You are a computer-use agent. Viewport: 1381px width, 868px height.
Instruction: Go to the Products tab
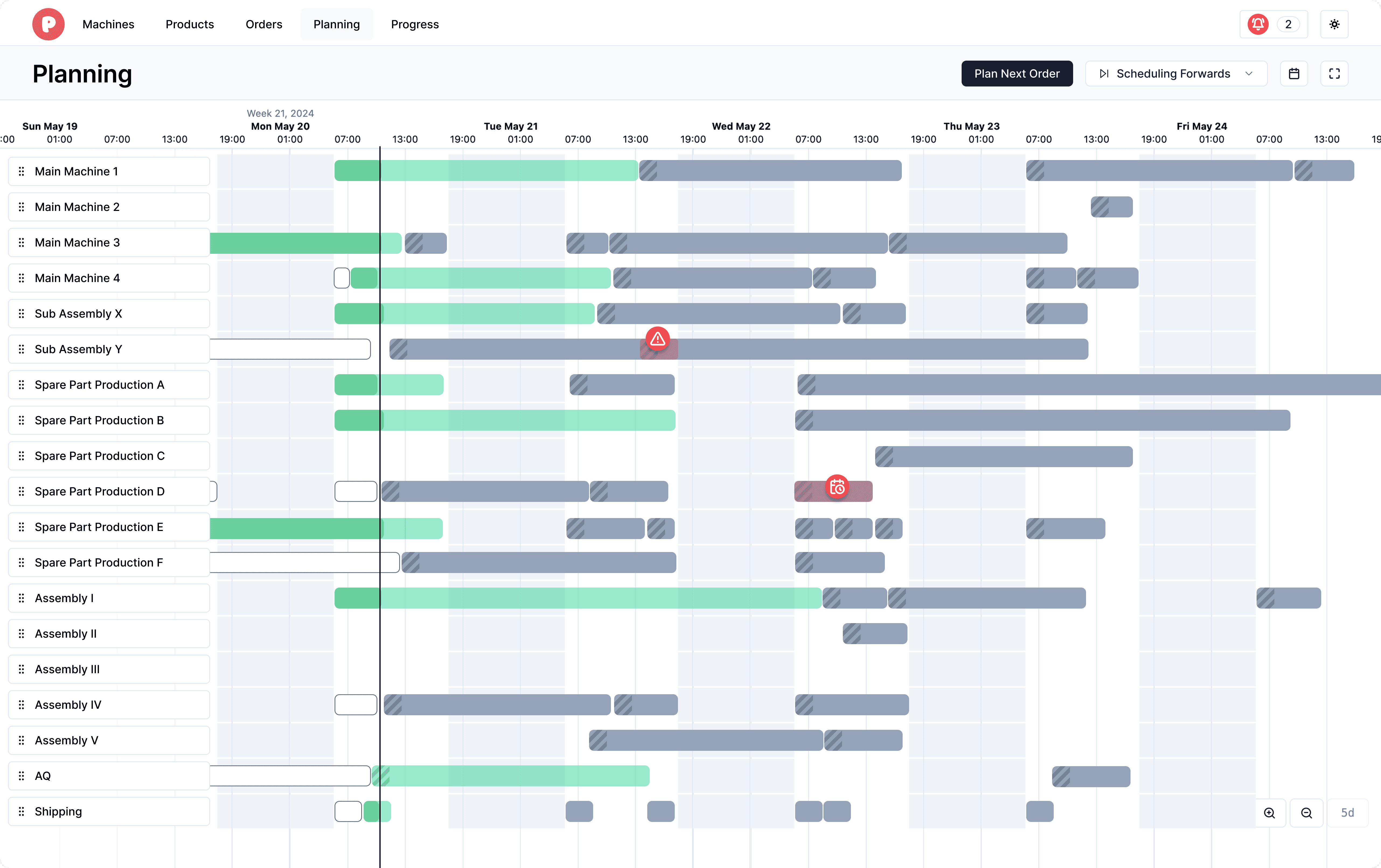pos(190,24)
